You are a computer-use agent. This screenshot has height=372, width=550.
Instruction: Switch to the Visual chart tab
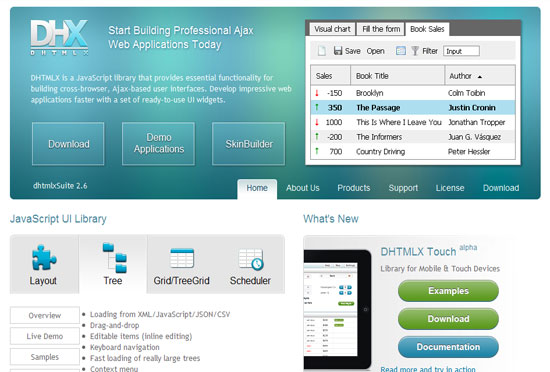(x=332, y=29)
